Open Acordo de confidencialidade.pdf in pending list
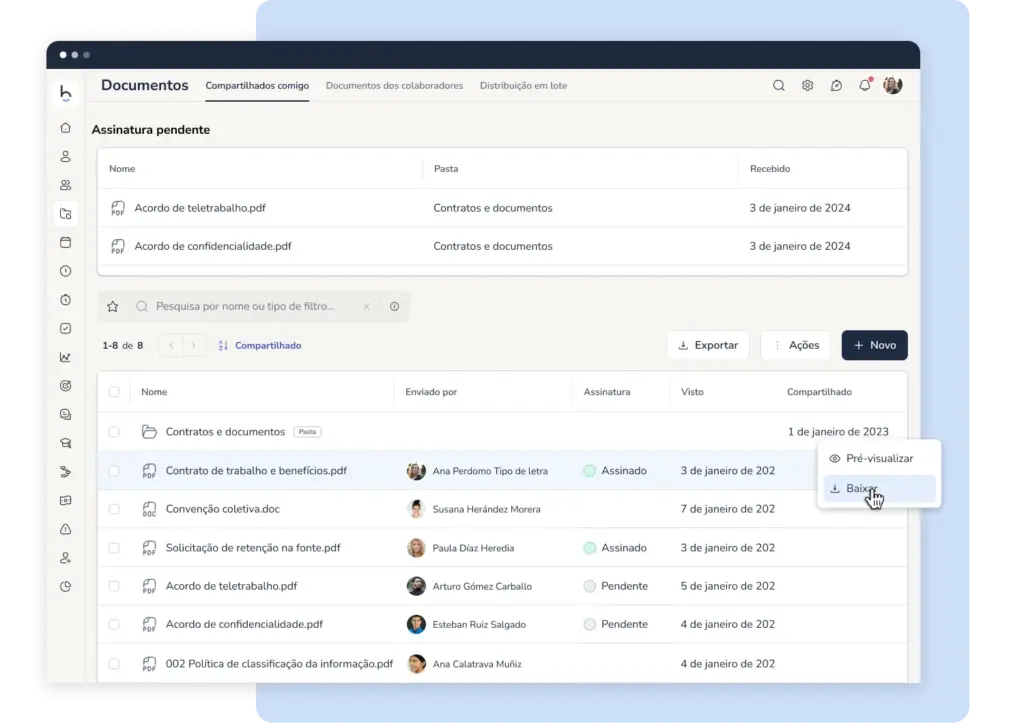 (x=213, y=246)
